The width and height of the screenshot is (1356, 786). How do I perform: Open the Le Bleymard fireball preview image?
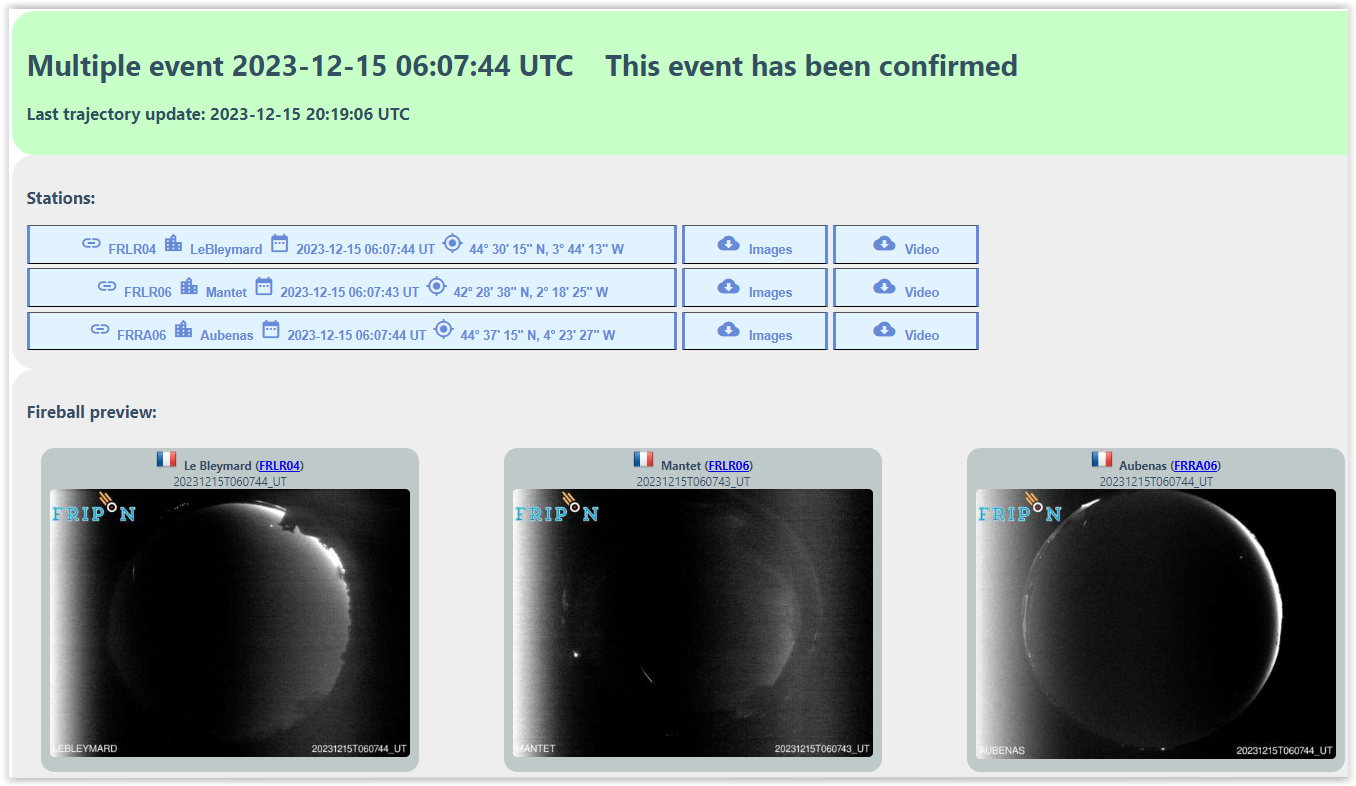pos(230,622)
